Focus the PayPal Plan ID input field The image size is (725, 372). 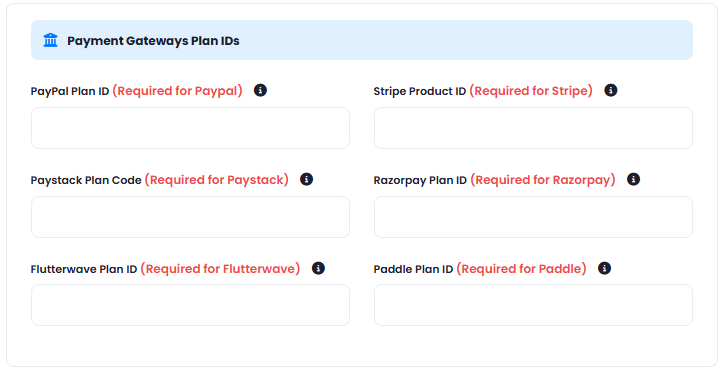click(x=190, y=128)
